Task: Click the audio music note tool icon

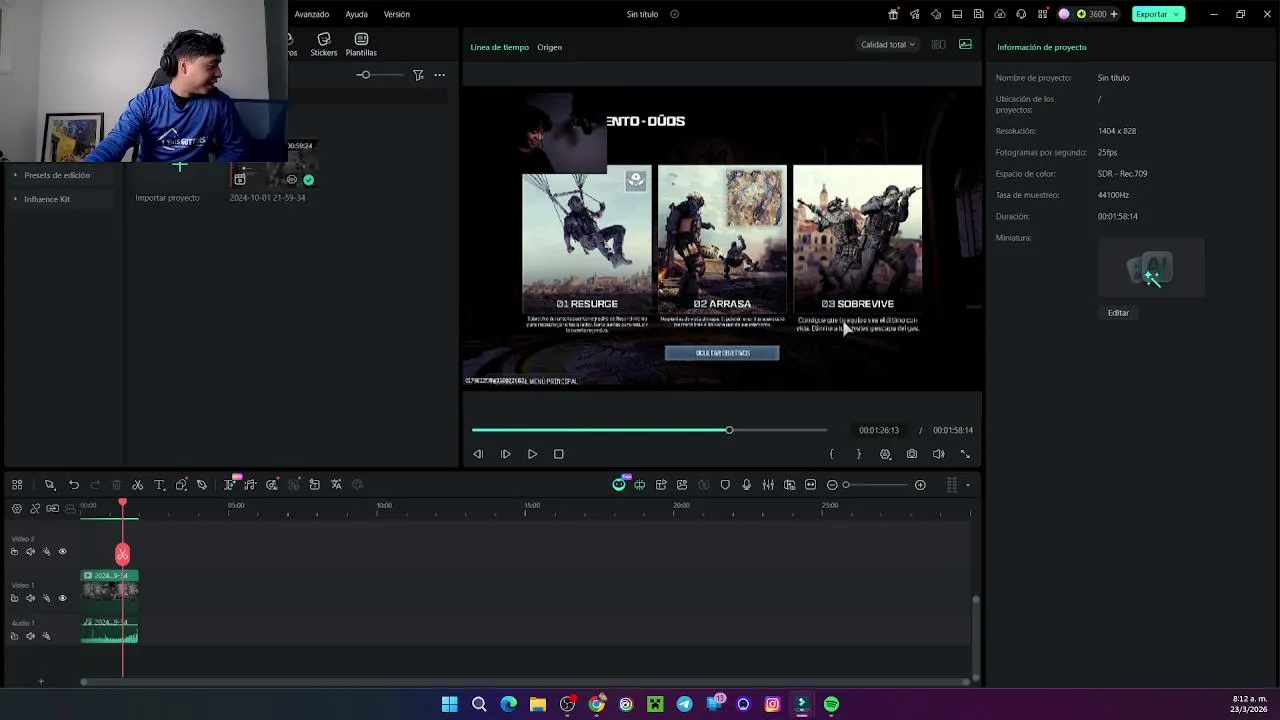Action: point(250,485)
